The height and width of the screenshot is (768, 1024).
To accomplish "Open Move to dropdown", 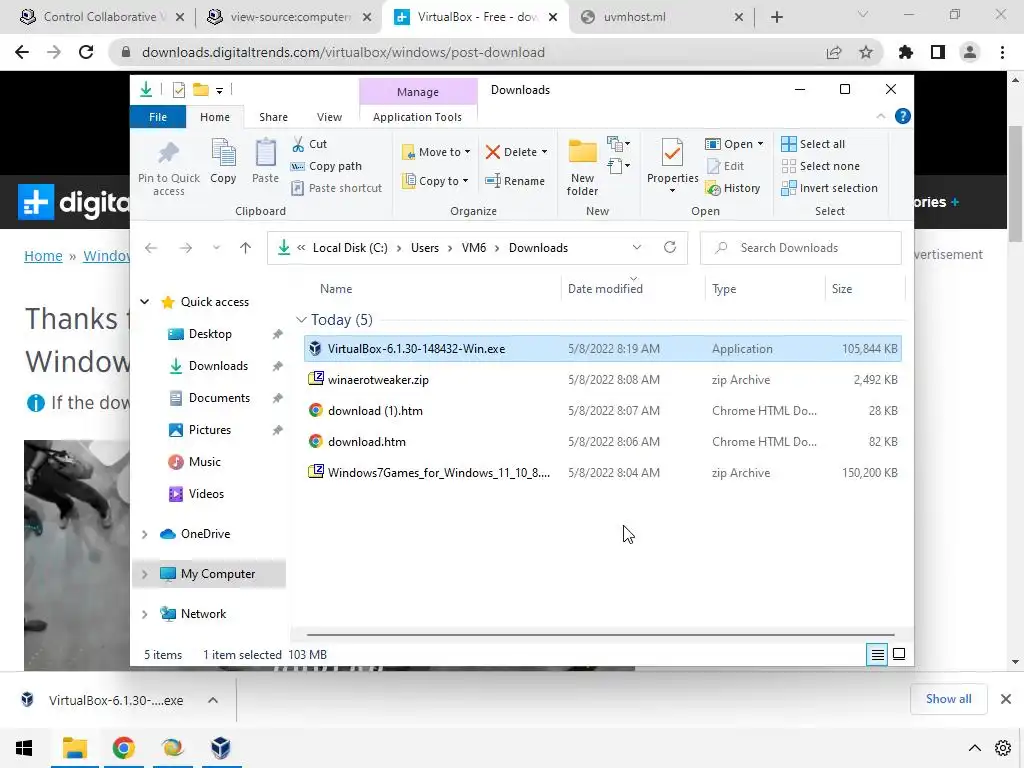I will [x=436, y=152].
